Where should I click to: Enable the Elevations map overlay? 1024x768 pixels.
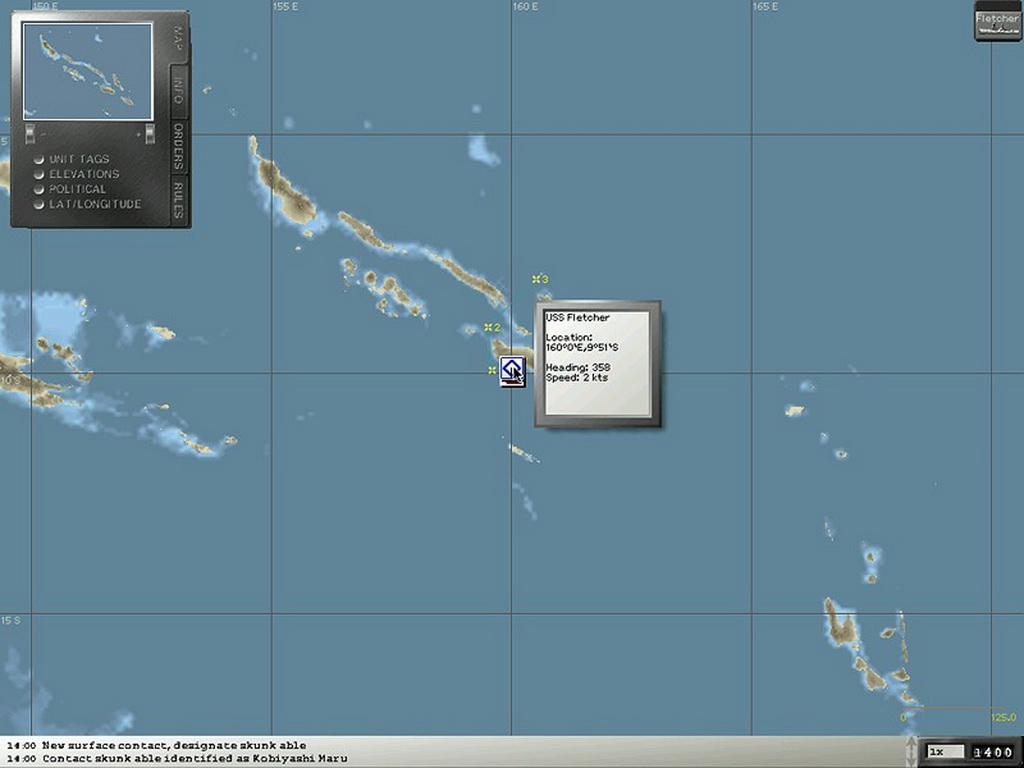click(x=39, y=175)
